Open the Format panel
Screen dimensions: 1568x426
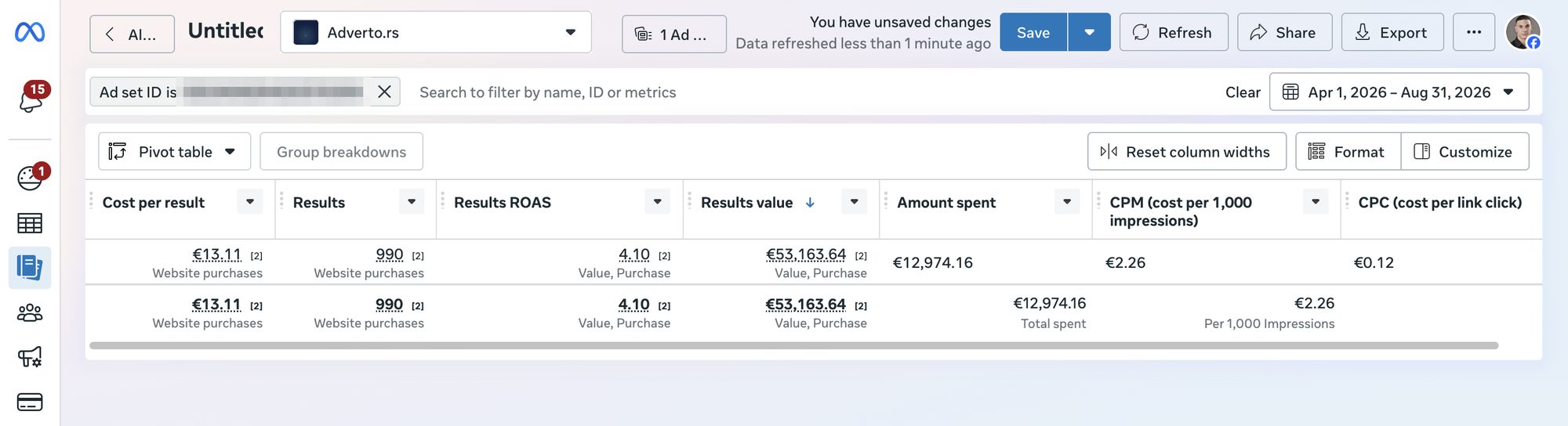pos(1348,151)
